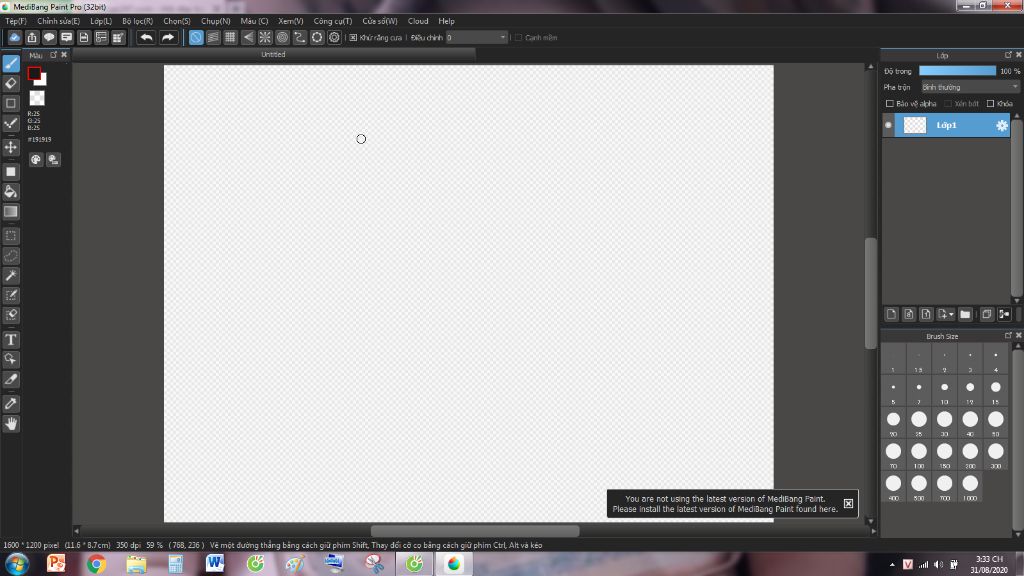Enable vanishing point snap

[248, 37]
